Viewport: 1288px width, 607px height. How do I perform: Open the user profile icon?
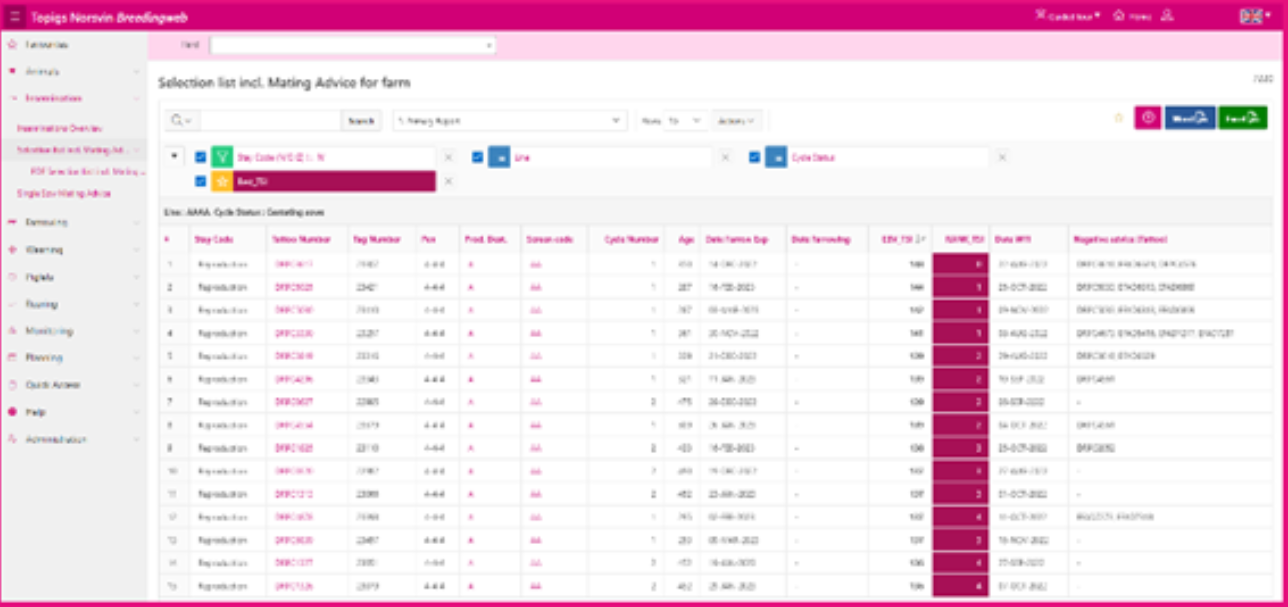coord(1168,16)
